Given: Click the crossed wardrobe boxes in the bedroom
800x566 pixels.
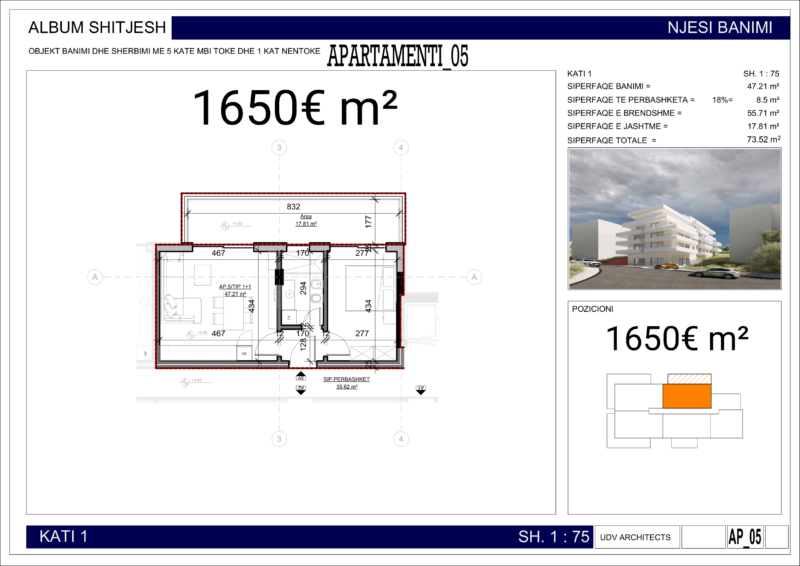Looking at the screenshot, I should [373, 353].
